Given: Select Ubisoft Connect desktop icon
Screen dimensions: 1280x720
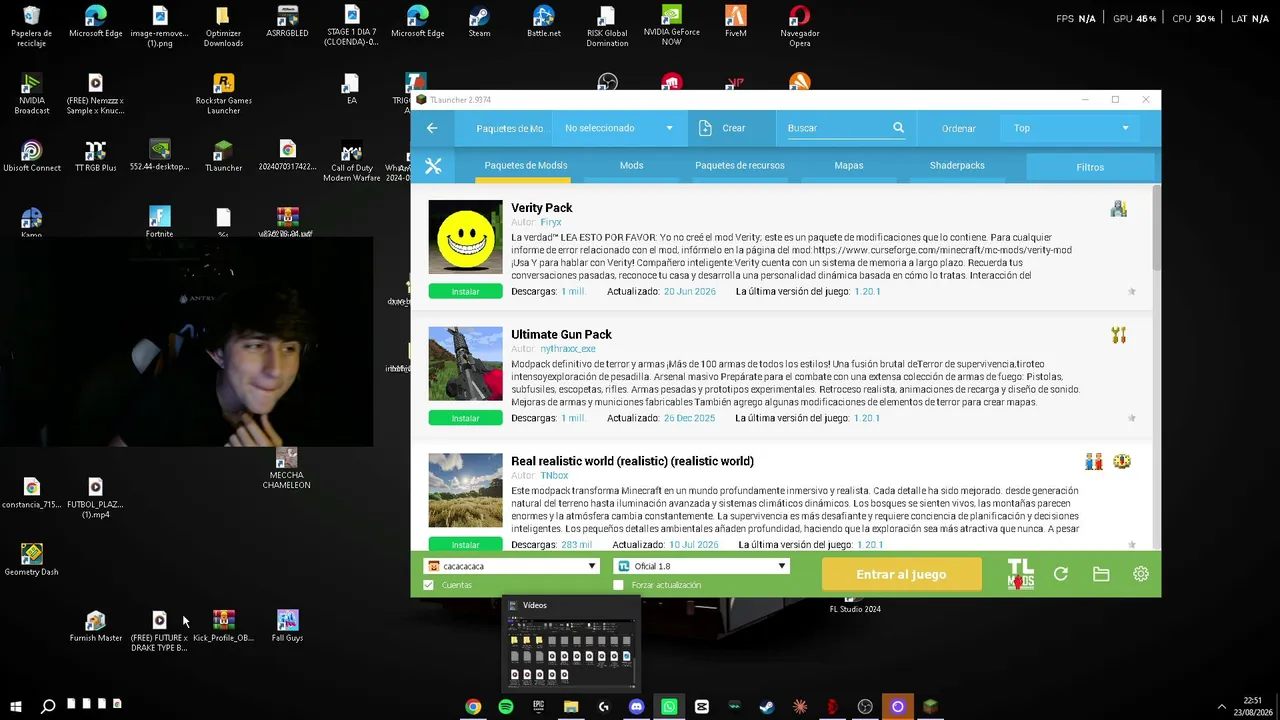Looking at the screenshot, I should [x=31, y=156].
